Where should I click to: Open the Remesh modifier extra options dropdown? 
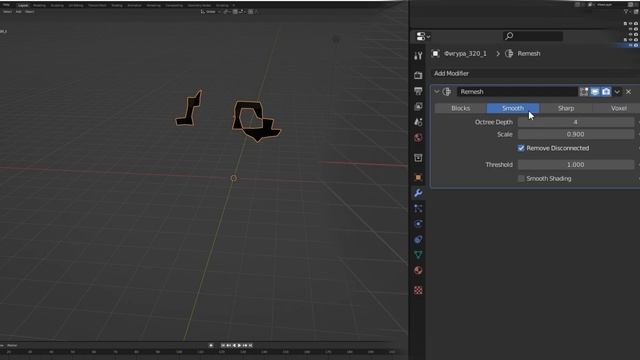coord(617,92)
